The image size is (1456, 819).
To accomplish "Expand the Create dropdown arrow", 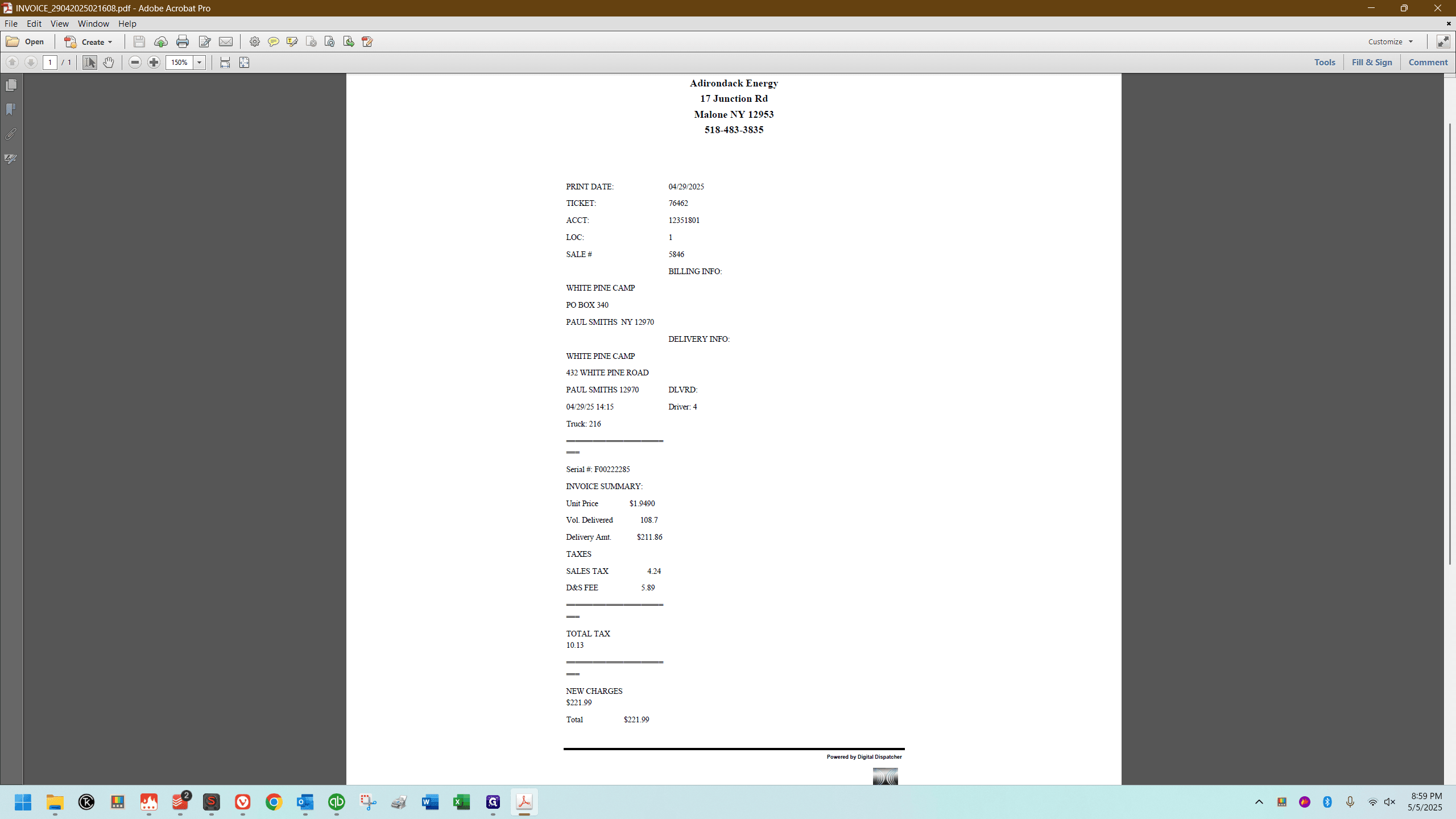I will 110,42.
